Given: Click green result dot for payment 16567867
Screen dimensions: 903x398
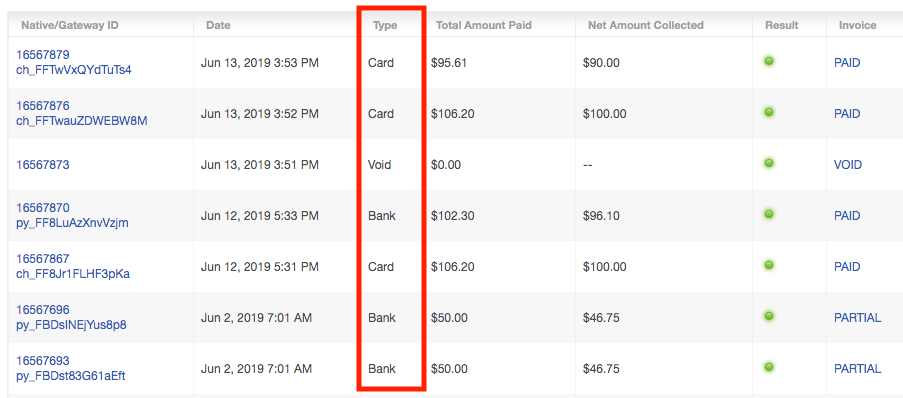Looking at the screenshot, I should (768, 266).
